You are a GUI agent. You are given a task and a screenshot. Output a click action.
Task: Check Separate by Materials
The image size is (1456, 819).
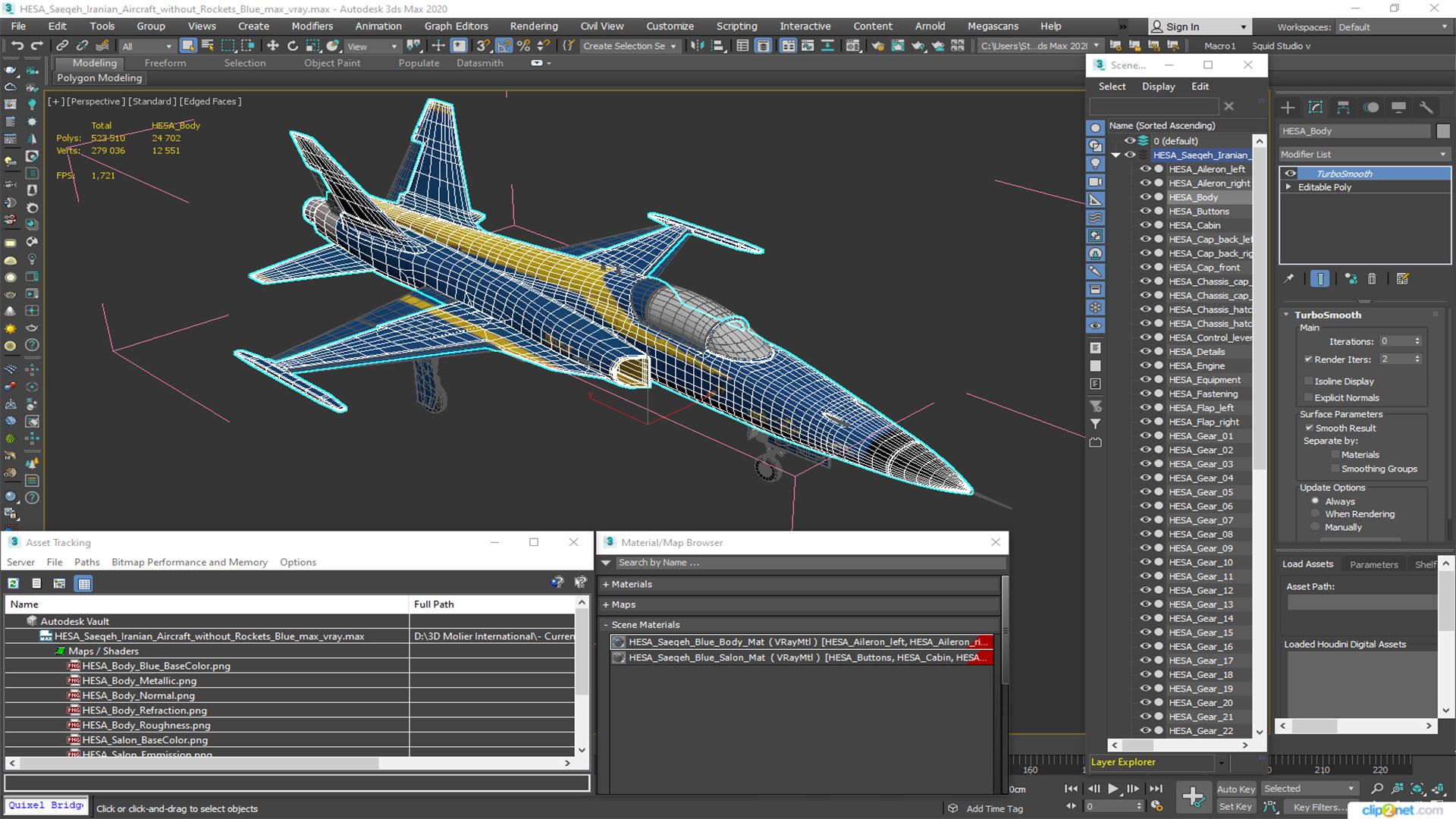(1335, 455)
